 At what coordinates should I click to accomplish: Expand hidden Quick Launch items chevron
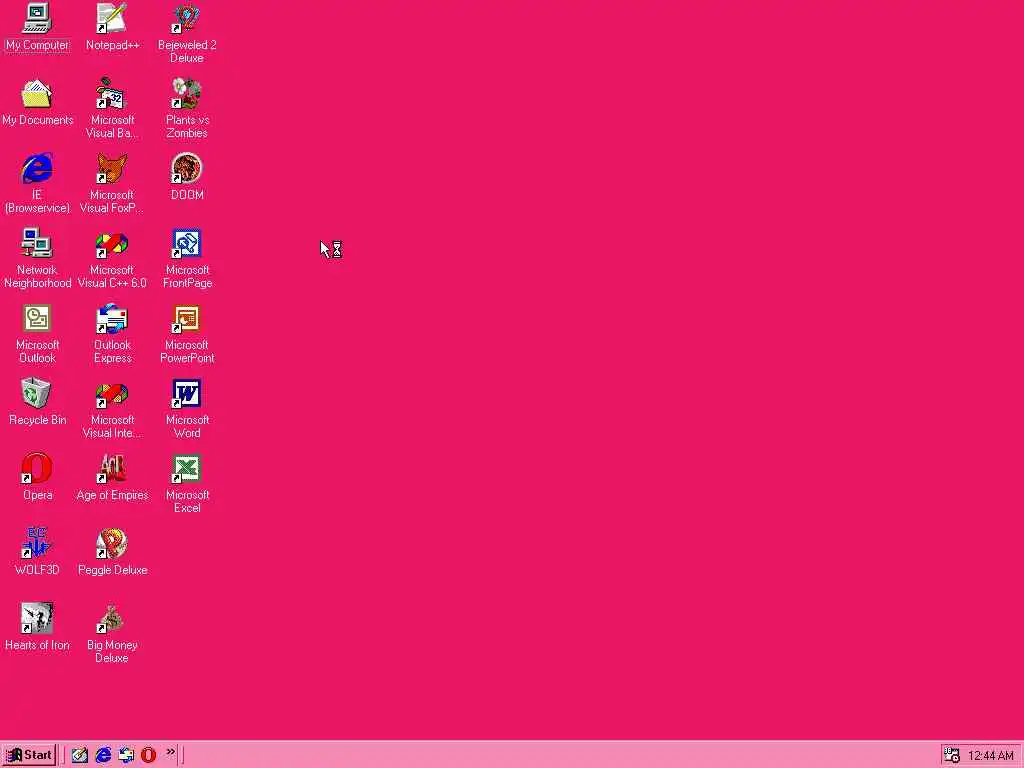(x=170, y=752)
